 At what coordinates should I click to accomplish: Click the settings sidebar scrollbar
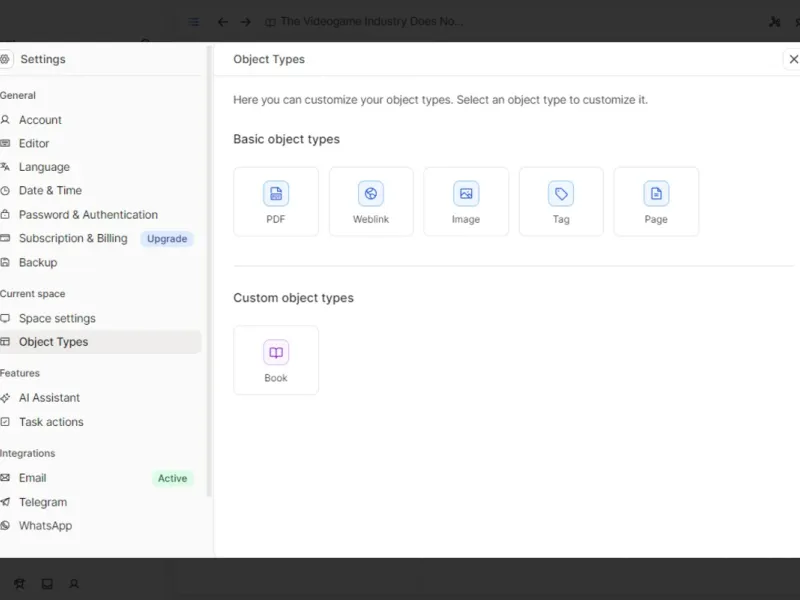[209, 270]
